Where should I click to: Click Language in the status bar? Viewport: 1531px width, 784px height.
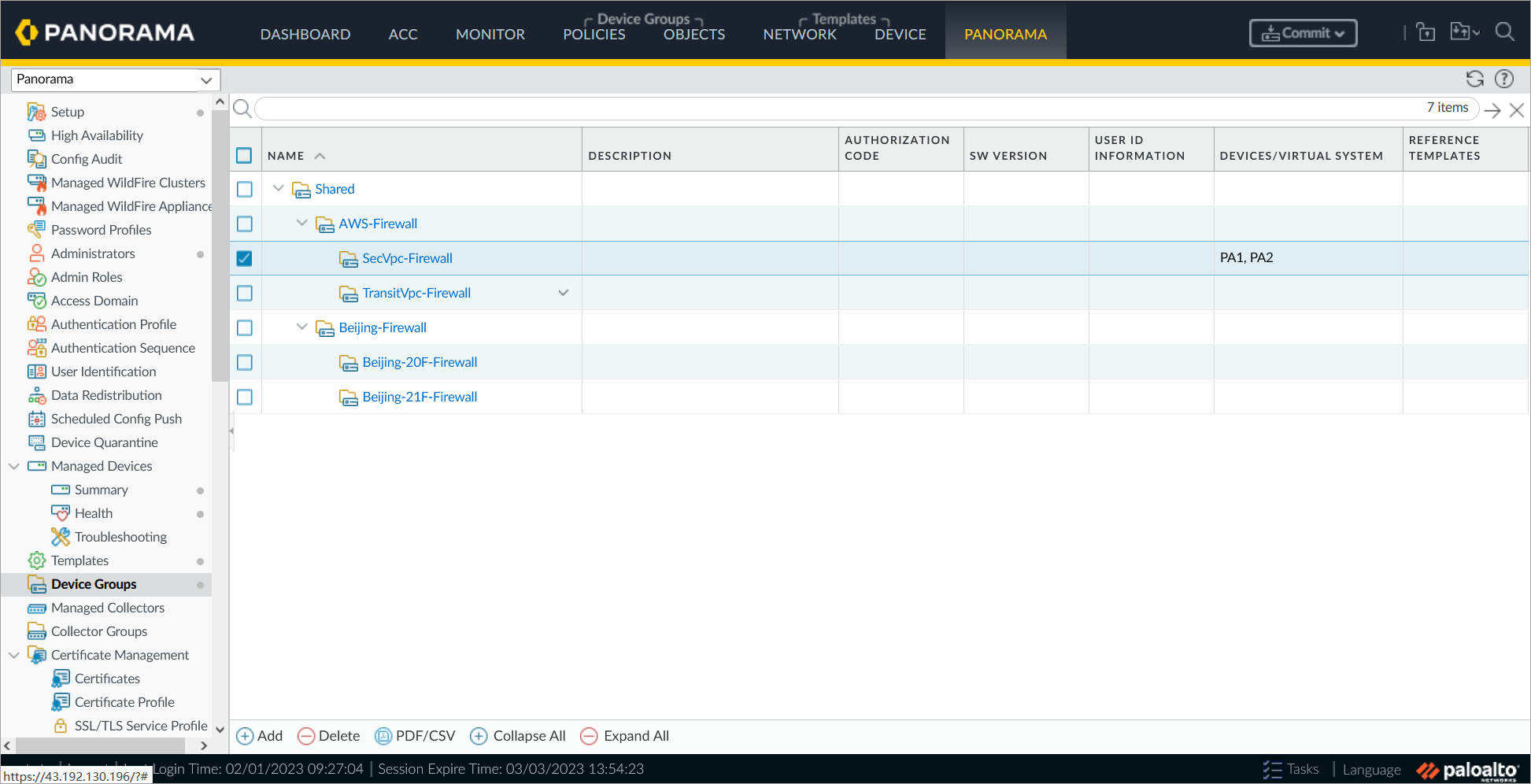tap(1371, 769)
